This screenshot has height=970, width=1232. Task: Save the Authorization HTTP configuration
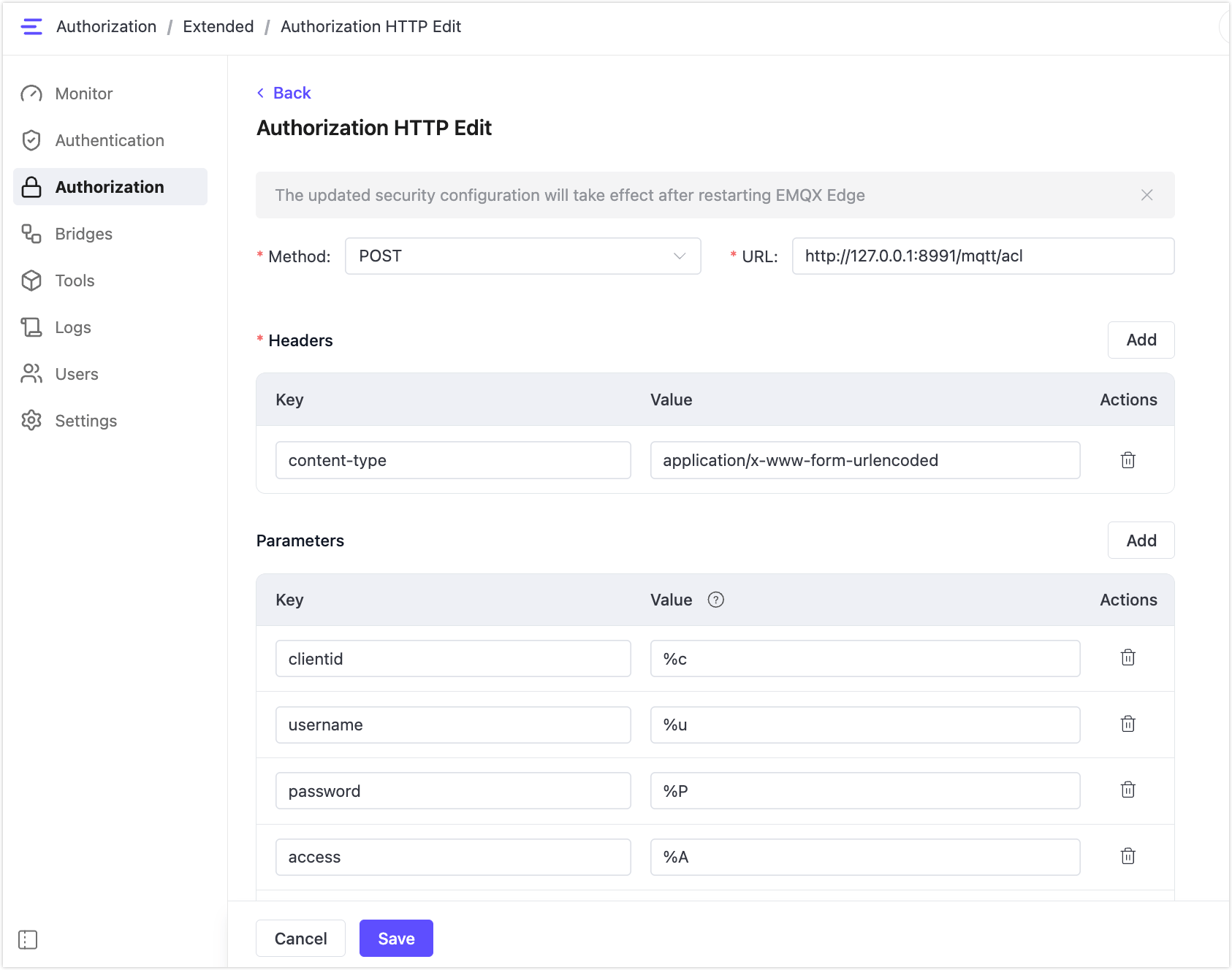[396, 938]
